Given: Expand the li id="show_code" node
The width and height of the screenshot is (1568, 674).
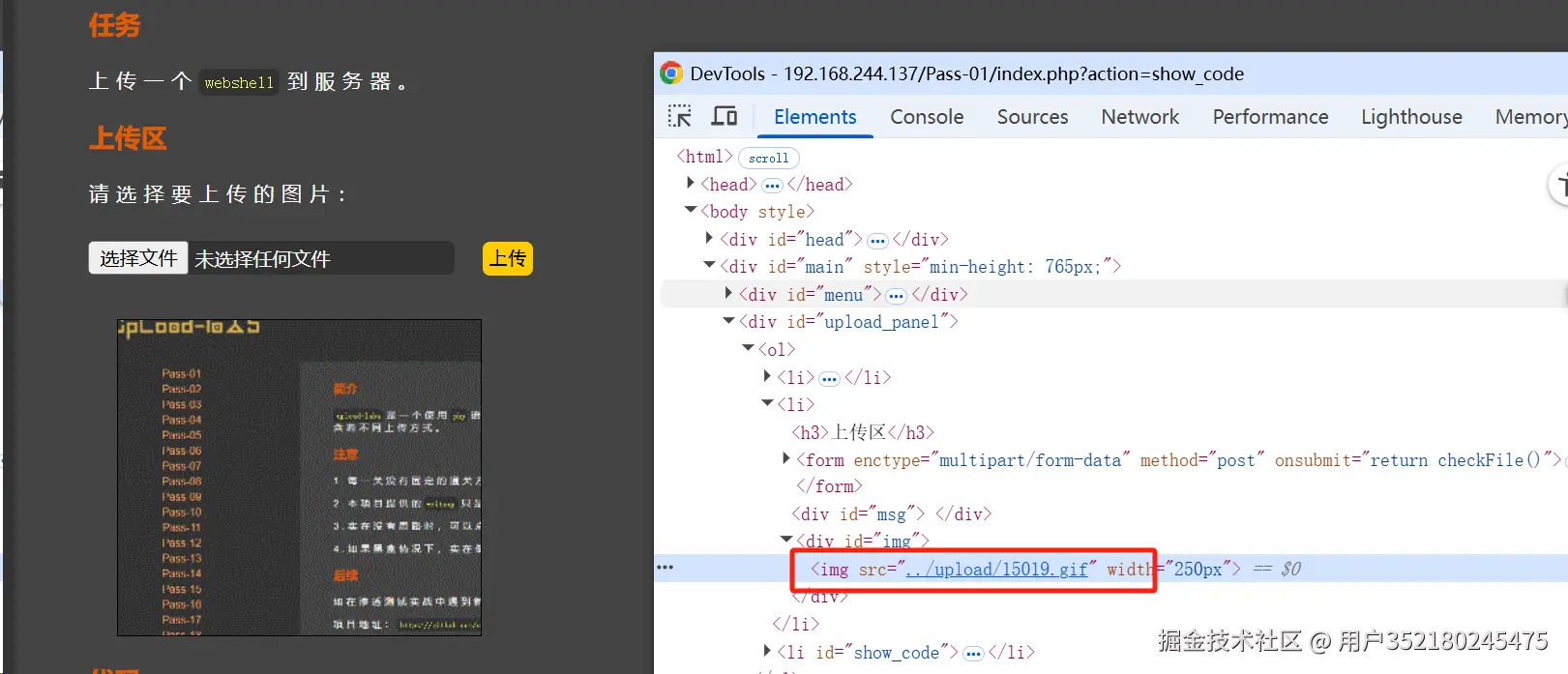Looking at the screenshot, I should (767, 651).
